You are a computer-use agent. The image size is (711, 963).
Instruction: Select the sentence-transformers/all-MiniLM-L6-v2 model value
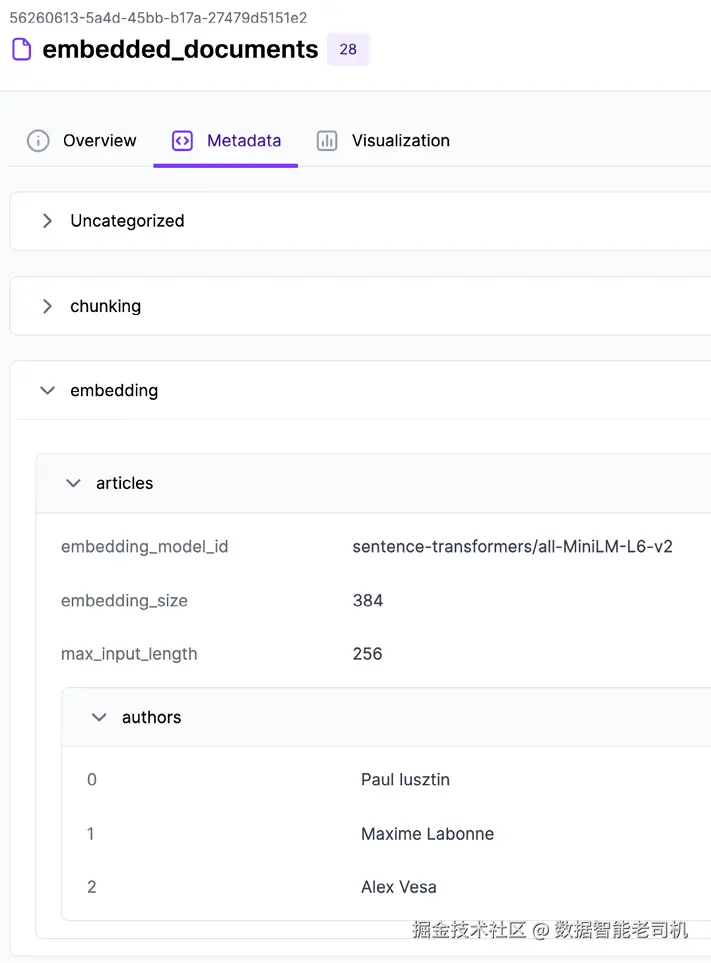click(x=512, y=547)
